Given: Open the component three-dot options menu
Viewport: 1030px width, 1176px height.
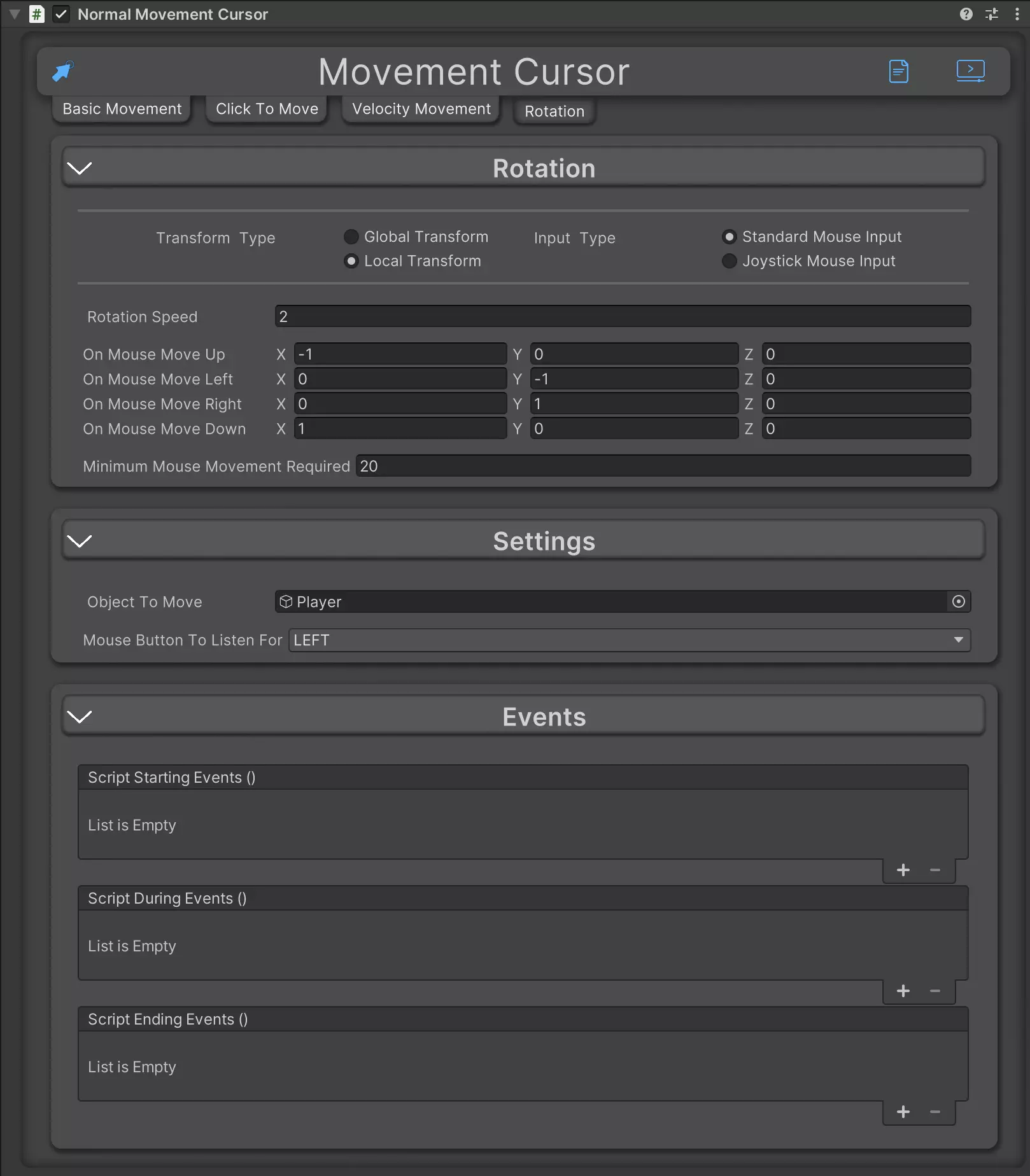Looking at the screenshot, I should [1017, 14].
